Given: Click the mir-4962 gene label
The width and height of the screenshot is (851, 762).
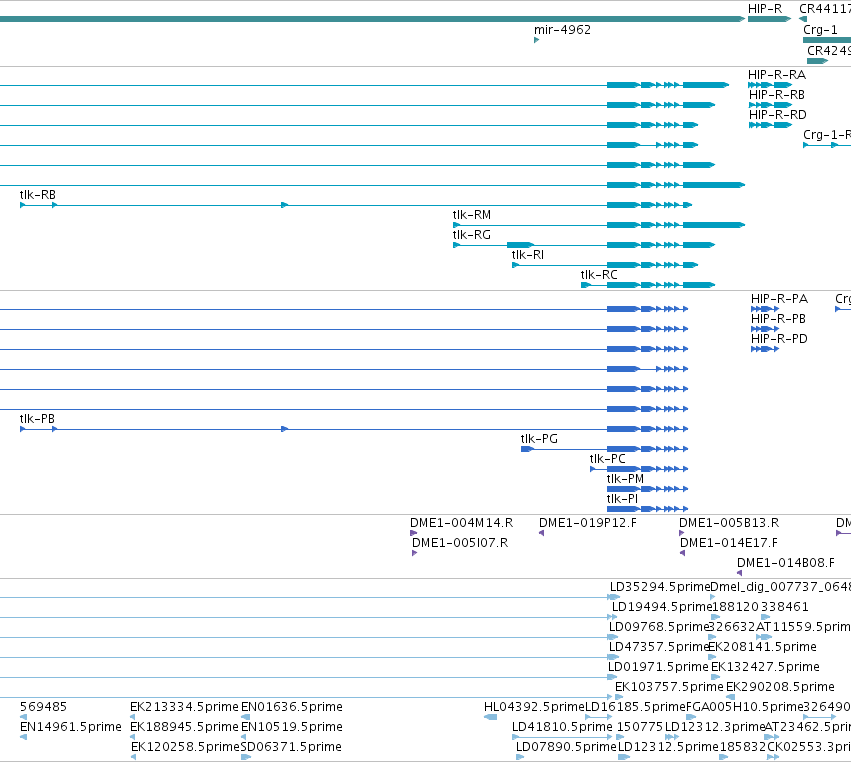Looking at the screenshot, I should click(562, 30).
